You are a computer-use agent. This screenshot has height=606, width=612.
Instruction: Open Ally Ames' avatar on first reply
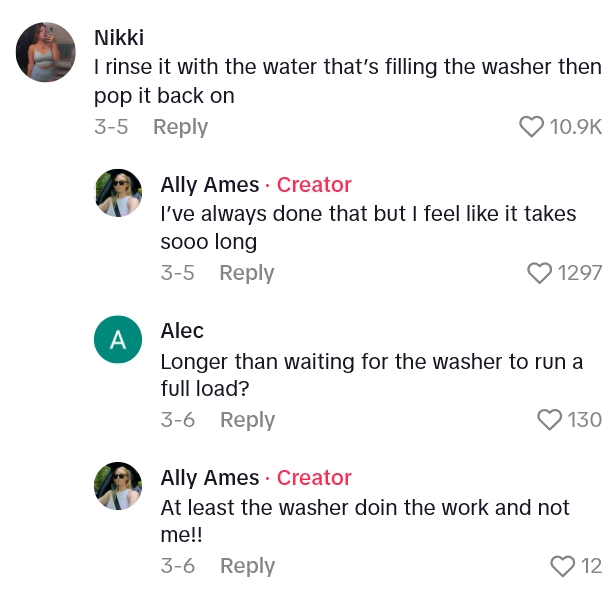118,193
